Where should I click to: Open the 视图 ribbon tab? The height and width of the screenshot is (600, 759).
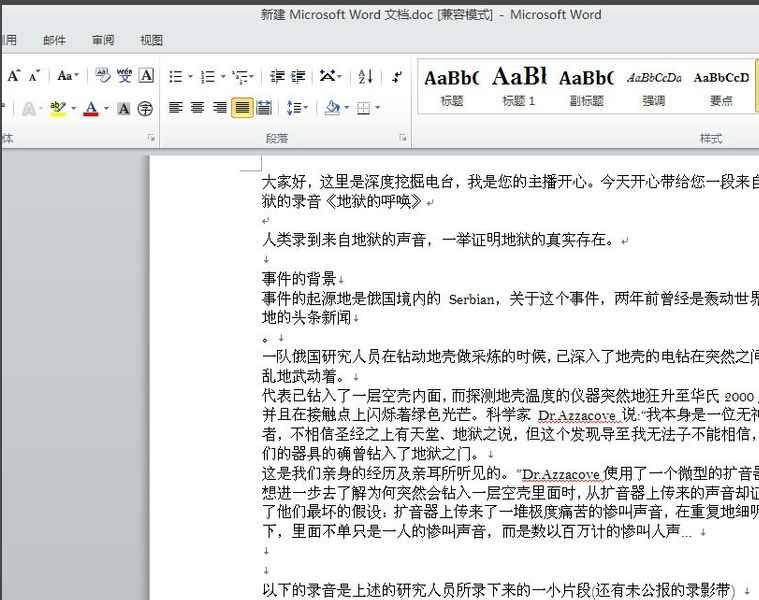pos(151,40)
